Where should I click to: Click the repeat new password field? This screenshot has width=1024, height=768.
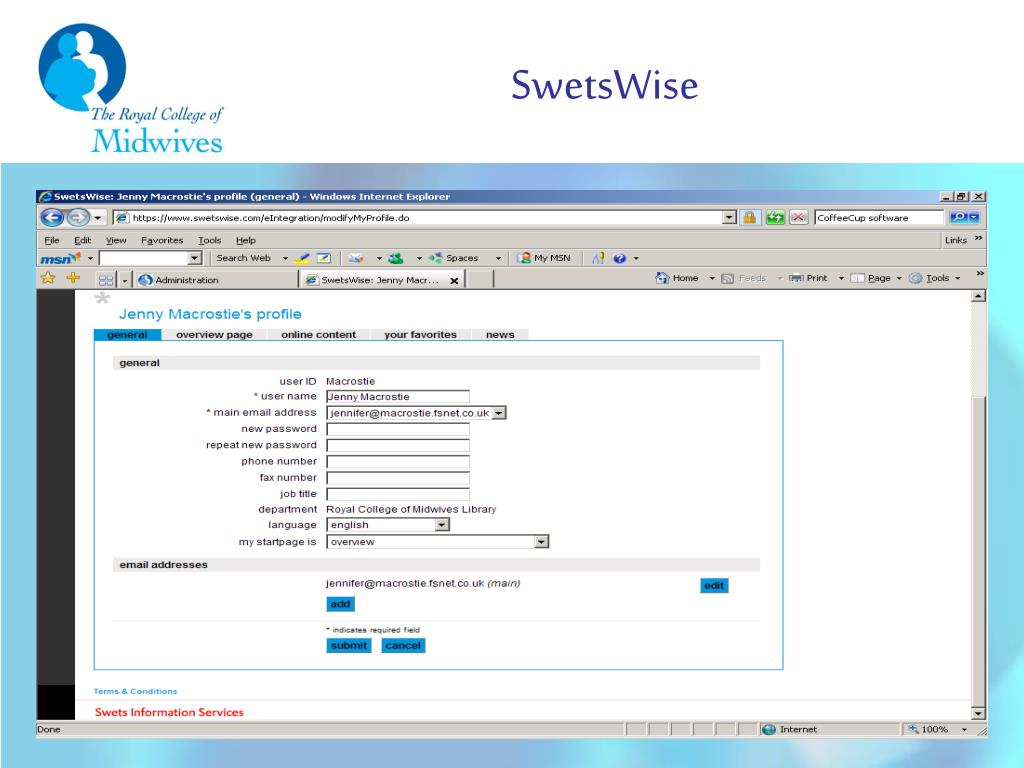click(398, 445)
